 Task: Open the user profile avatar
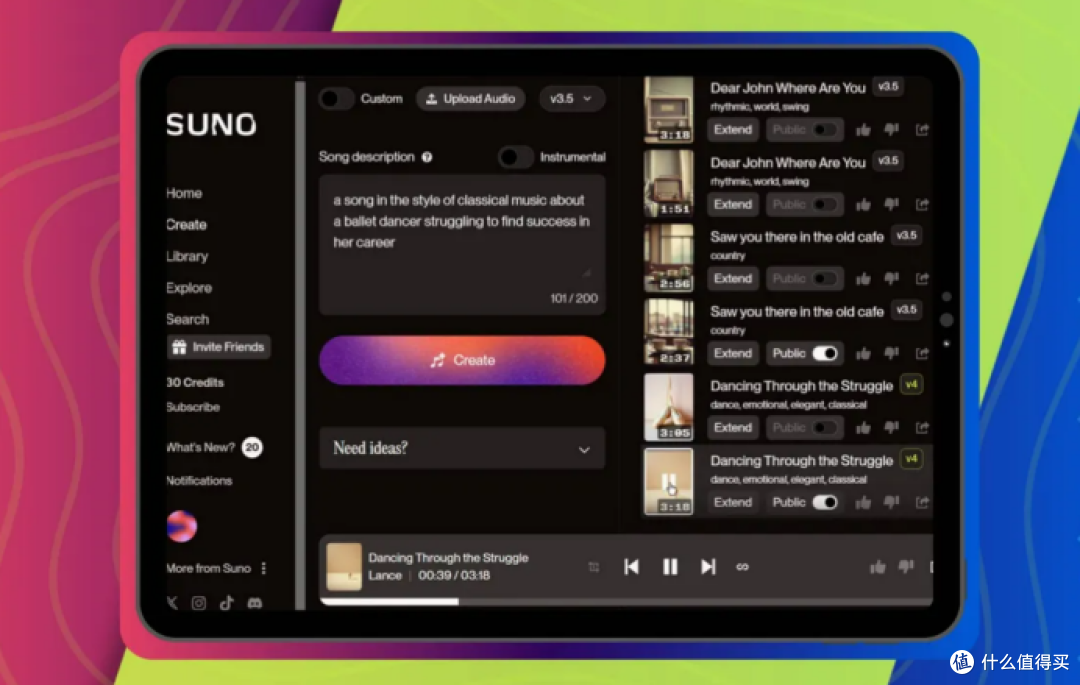182,527
